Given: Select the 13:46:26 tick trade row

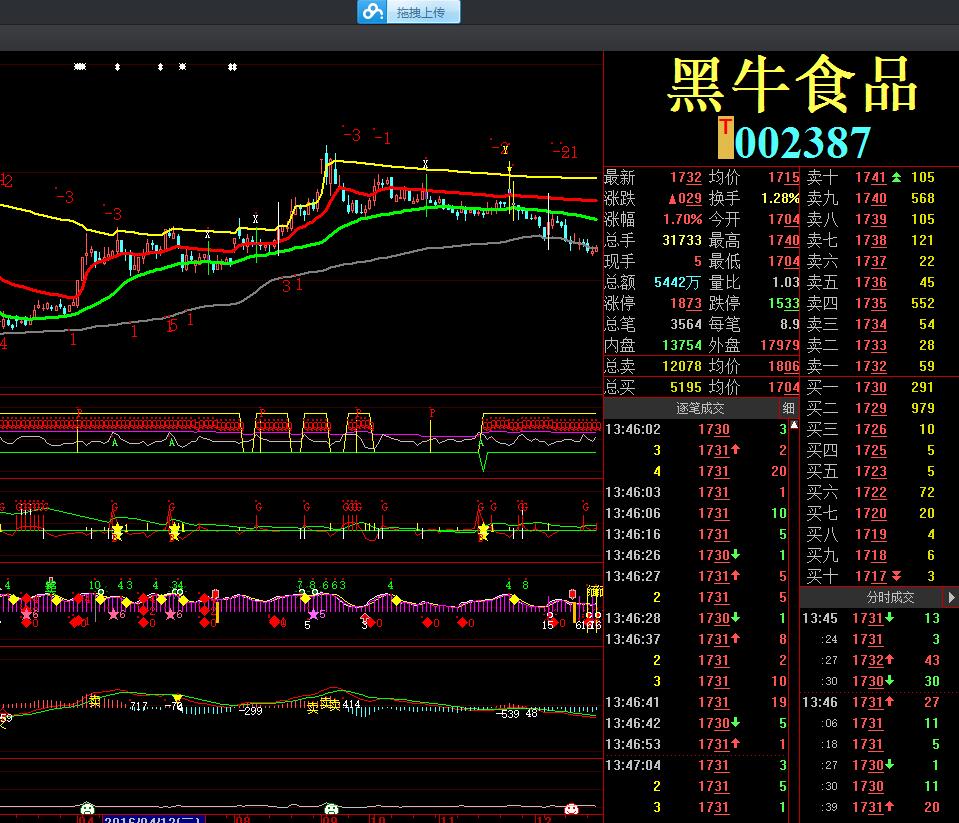Looking at the screenshot, I should 696,555.
